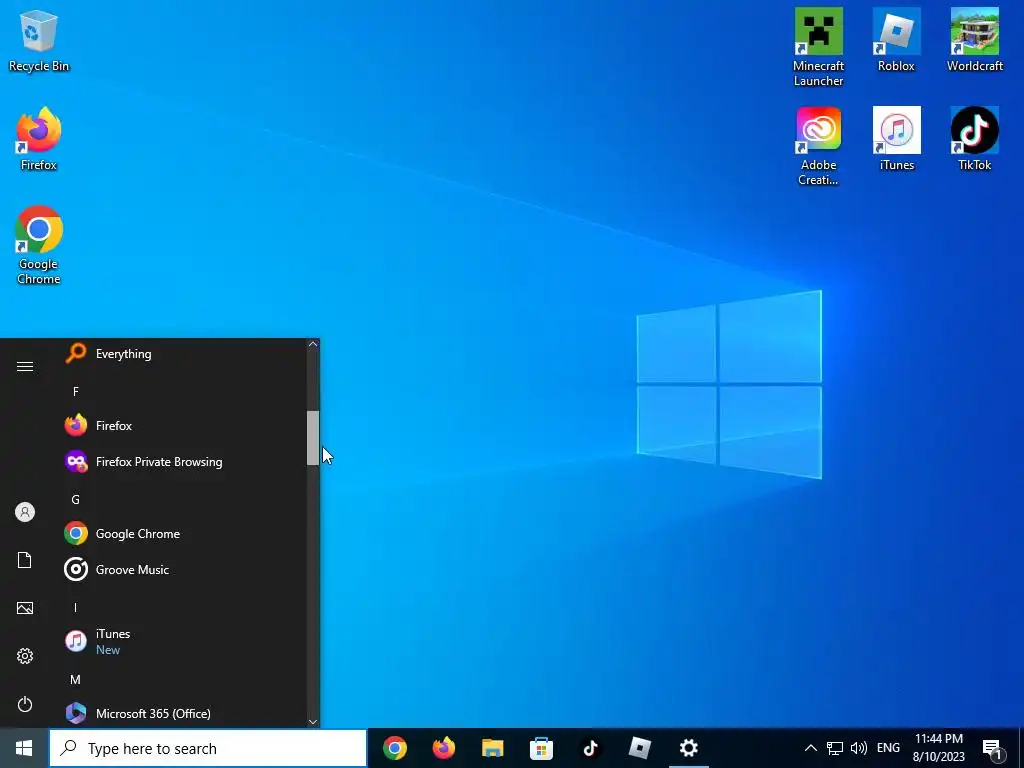
Task: Open the Power options icon
Action: (25, 704)
